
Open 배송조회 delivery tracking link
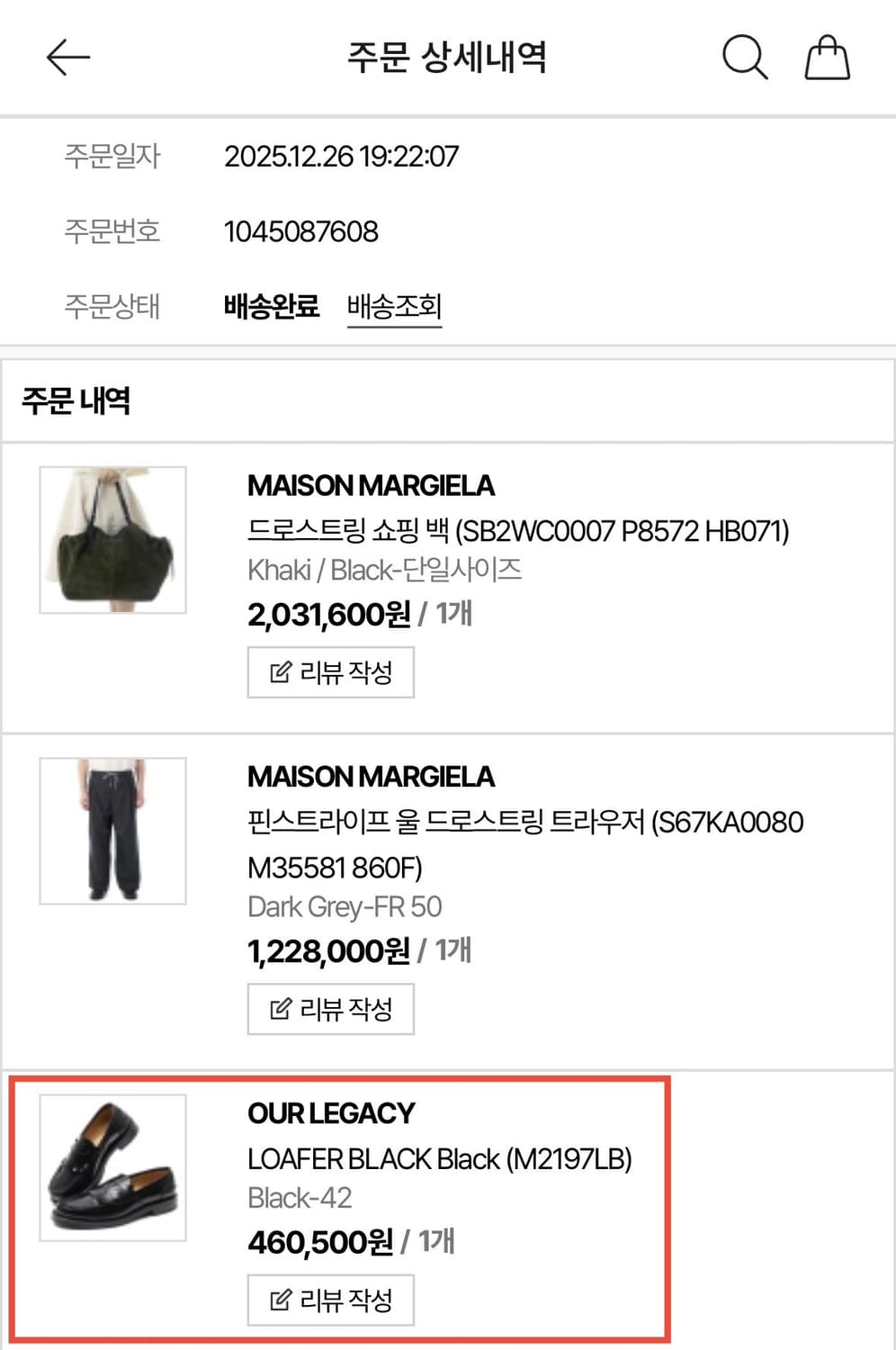click(394, 307)
